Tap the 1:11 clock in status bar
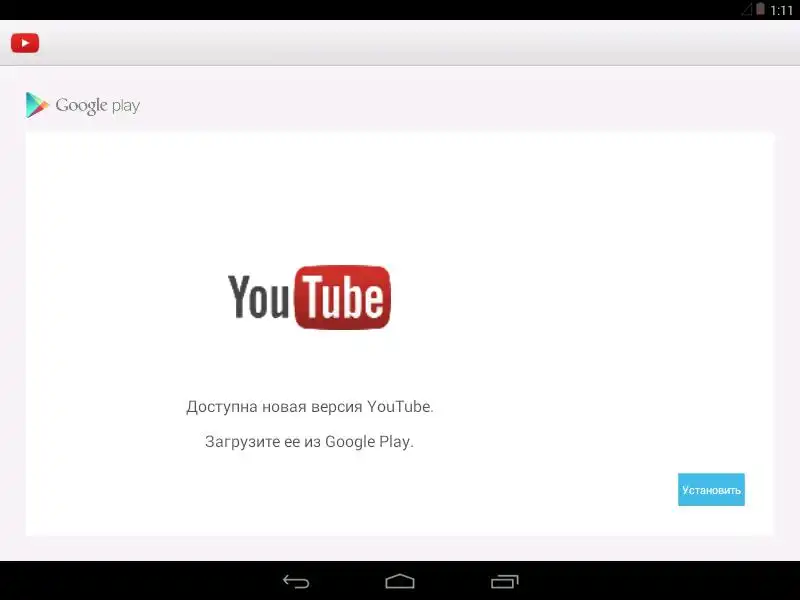The width and height of the screenshot is (800, 600). (x=782, y=10)
